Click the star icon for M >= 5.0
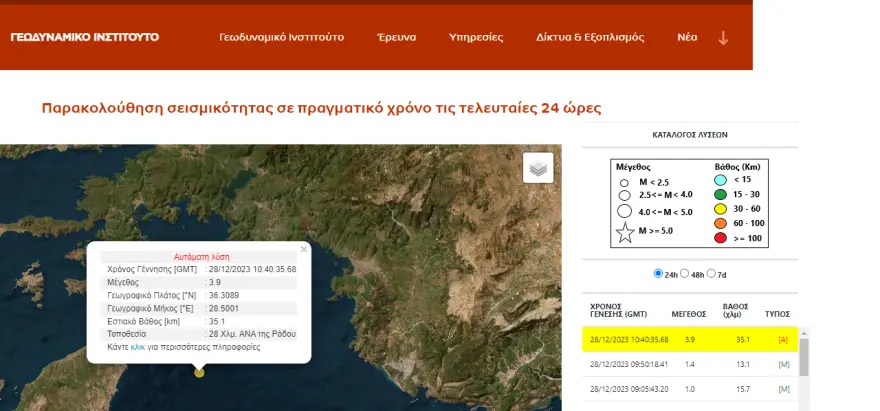Image resolution: width=880 pixels, height=411 pixels. pos(625,233)
